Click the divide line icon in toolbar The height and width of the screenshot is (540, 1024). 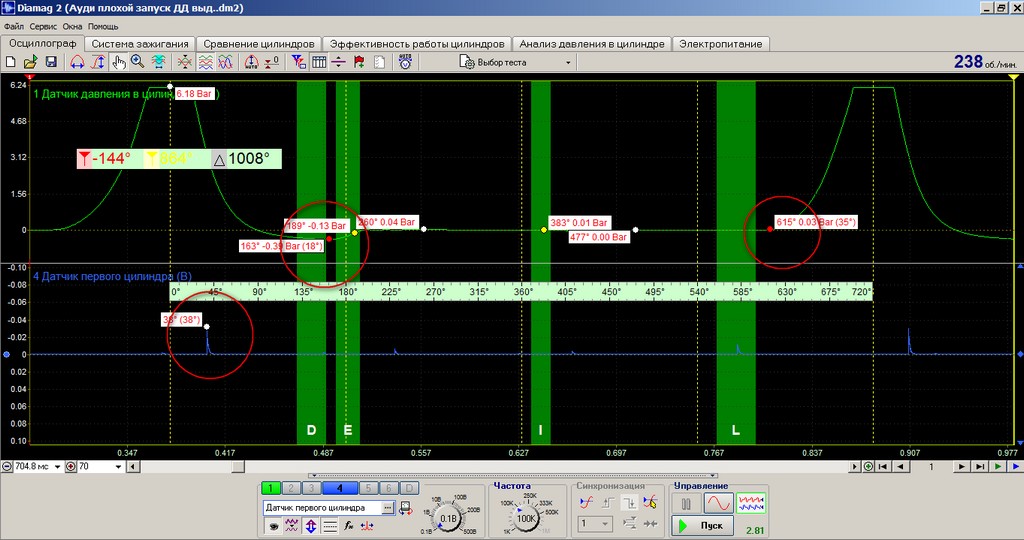click(x=338, y=62)
